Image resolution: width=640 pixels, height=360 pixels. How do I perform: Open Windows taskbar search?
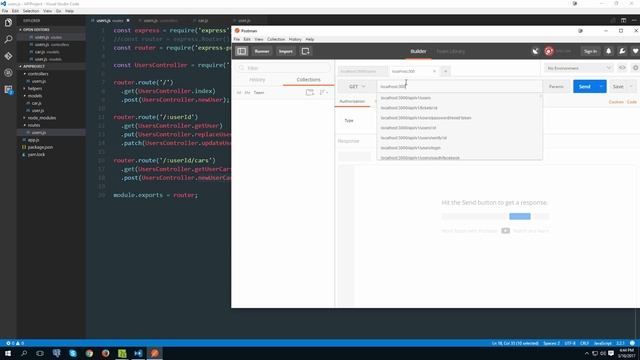click(x=24, y=353)
